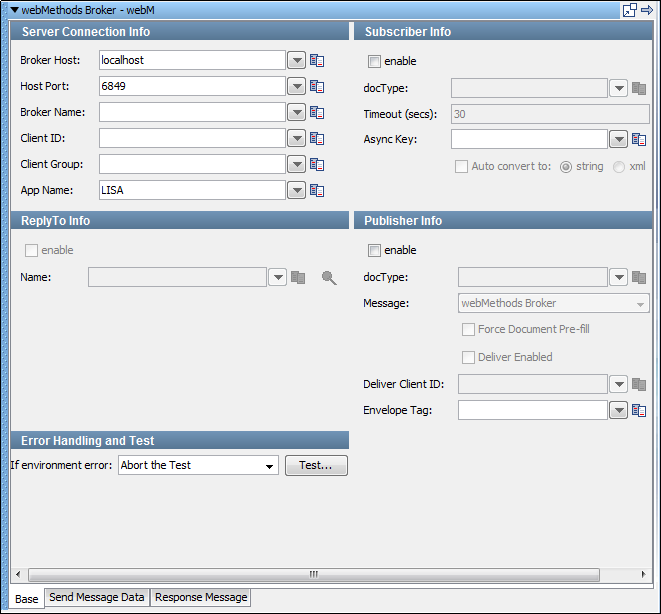Viewport: 661px width, 614px height.
Task: Switch to the Send Message Data tab
Action: [x=97, y=598]
